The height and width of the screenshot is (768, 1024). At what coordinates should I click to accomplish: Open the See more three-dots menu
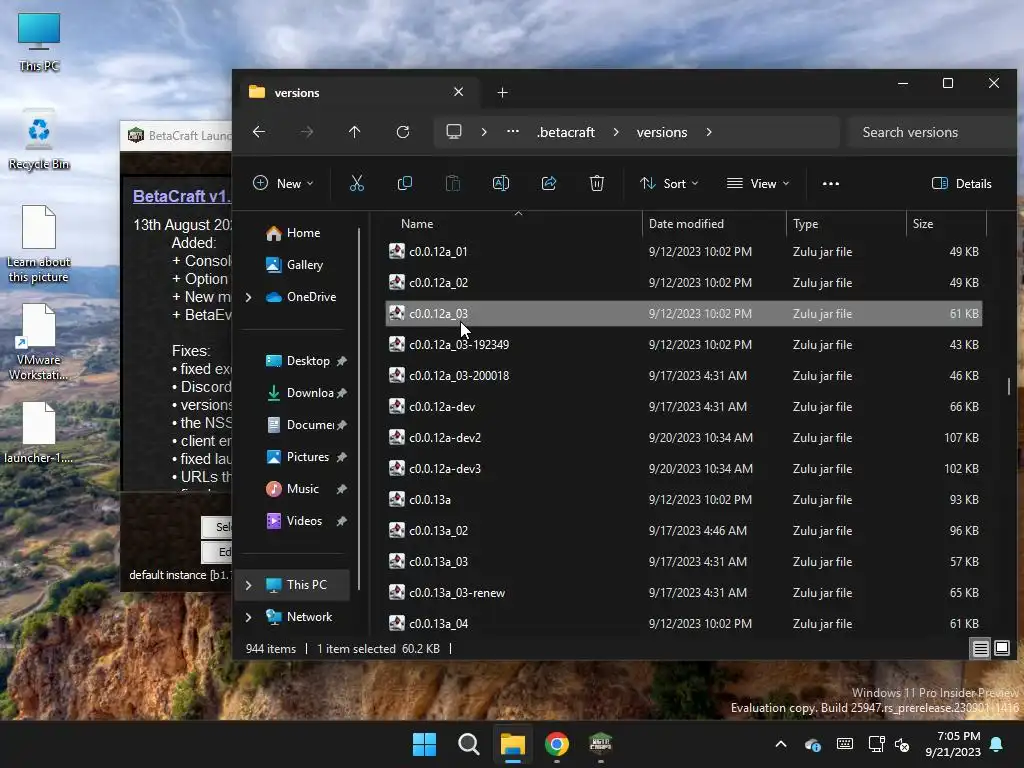(x=831, y=184)
